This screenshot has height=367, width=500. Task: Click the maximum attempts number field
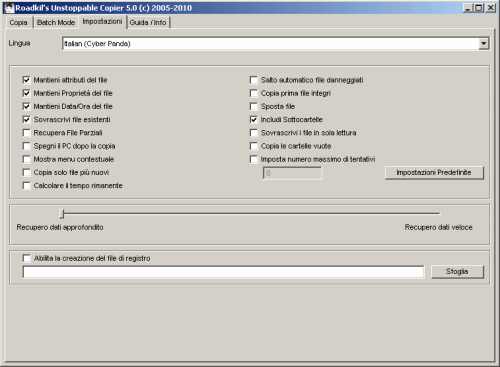click(x=292, y=173)
